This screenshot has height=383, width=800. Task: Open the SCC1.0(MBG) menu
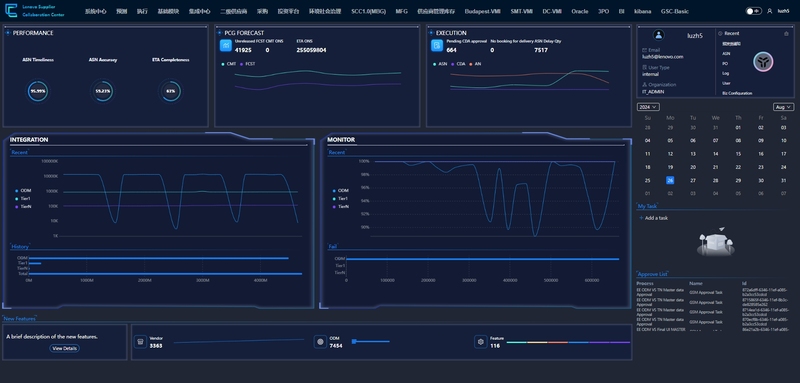(368, 11)
